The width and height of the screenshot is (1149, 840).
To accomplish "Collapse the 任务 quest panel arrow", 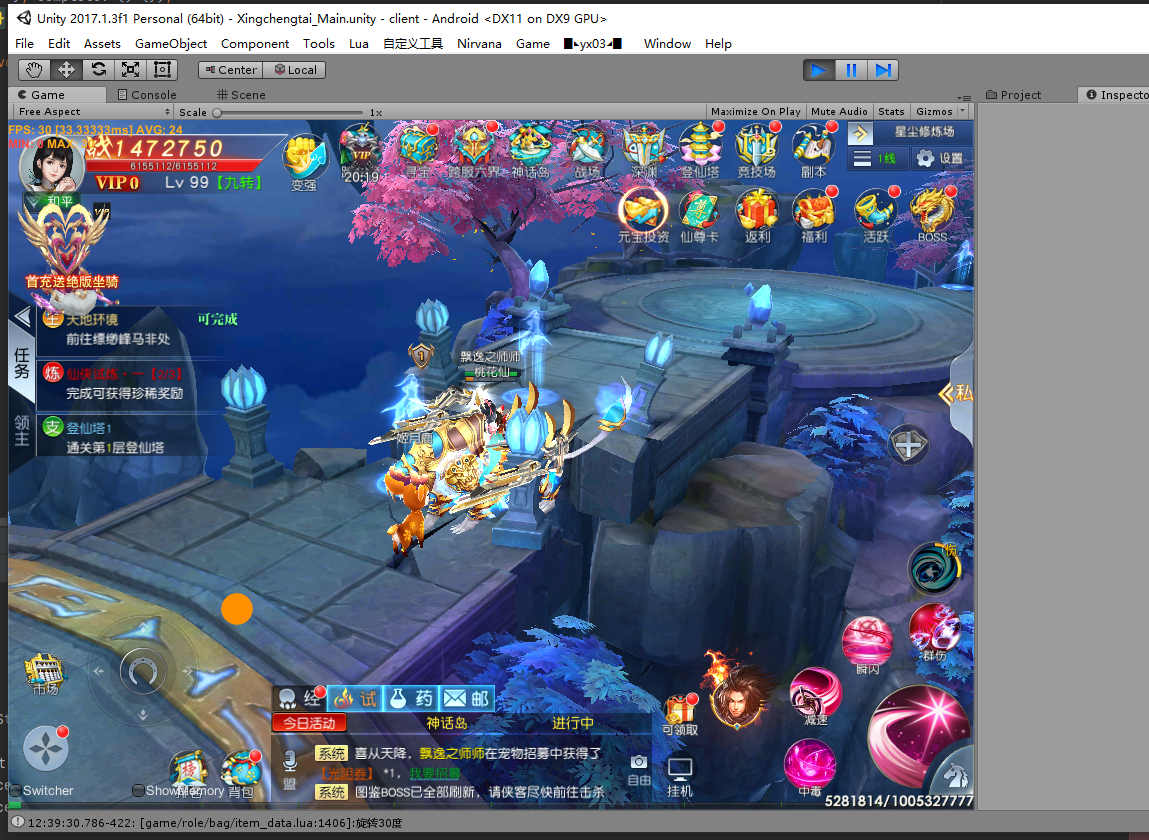I will point(22,318).
